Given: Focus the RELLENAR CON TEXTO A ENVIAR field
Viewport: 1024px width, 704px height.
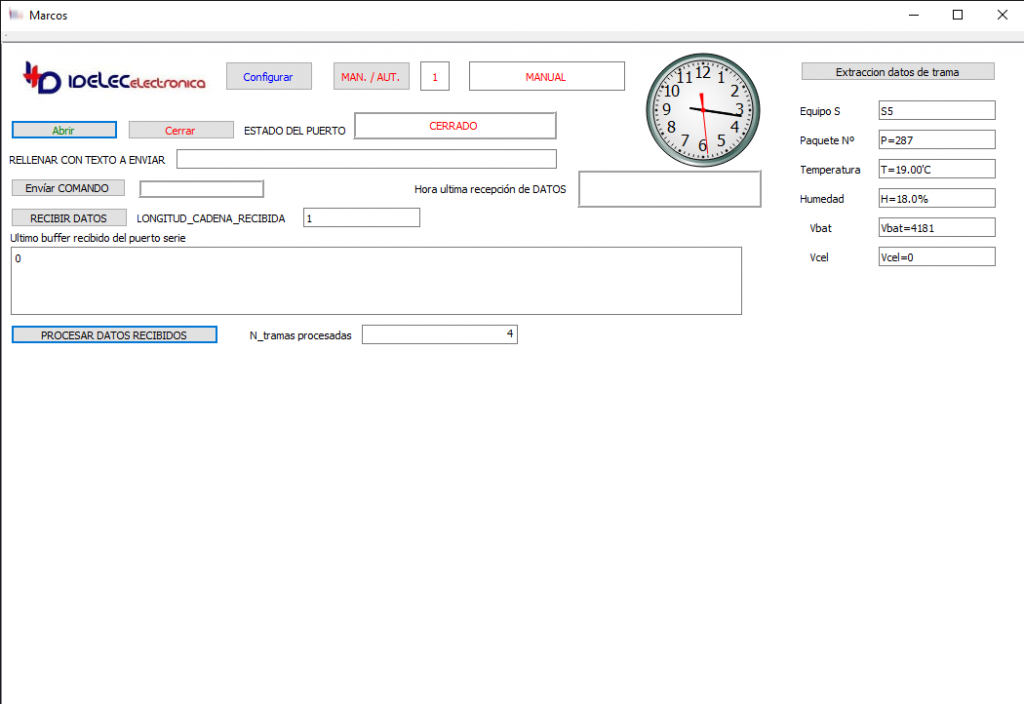Looking at the screenshot, I should tap(366, 159).
